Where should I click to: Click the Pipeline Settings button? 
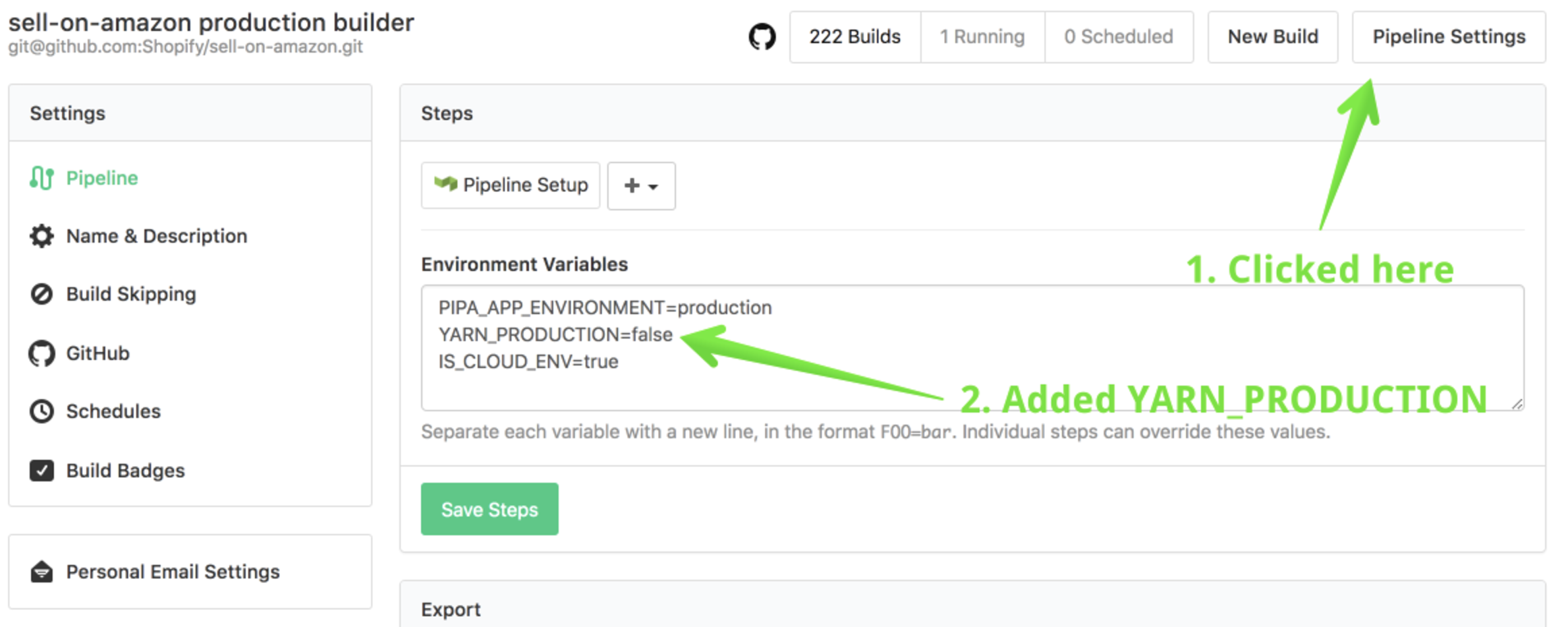tap(1449, 36)
